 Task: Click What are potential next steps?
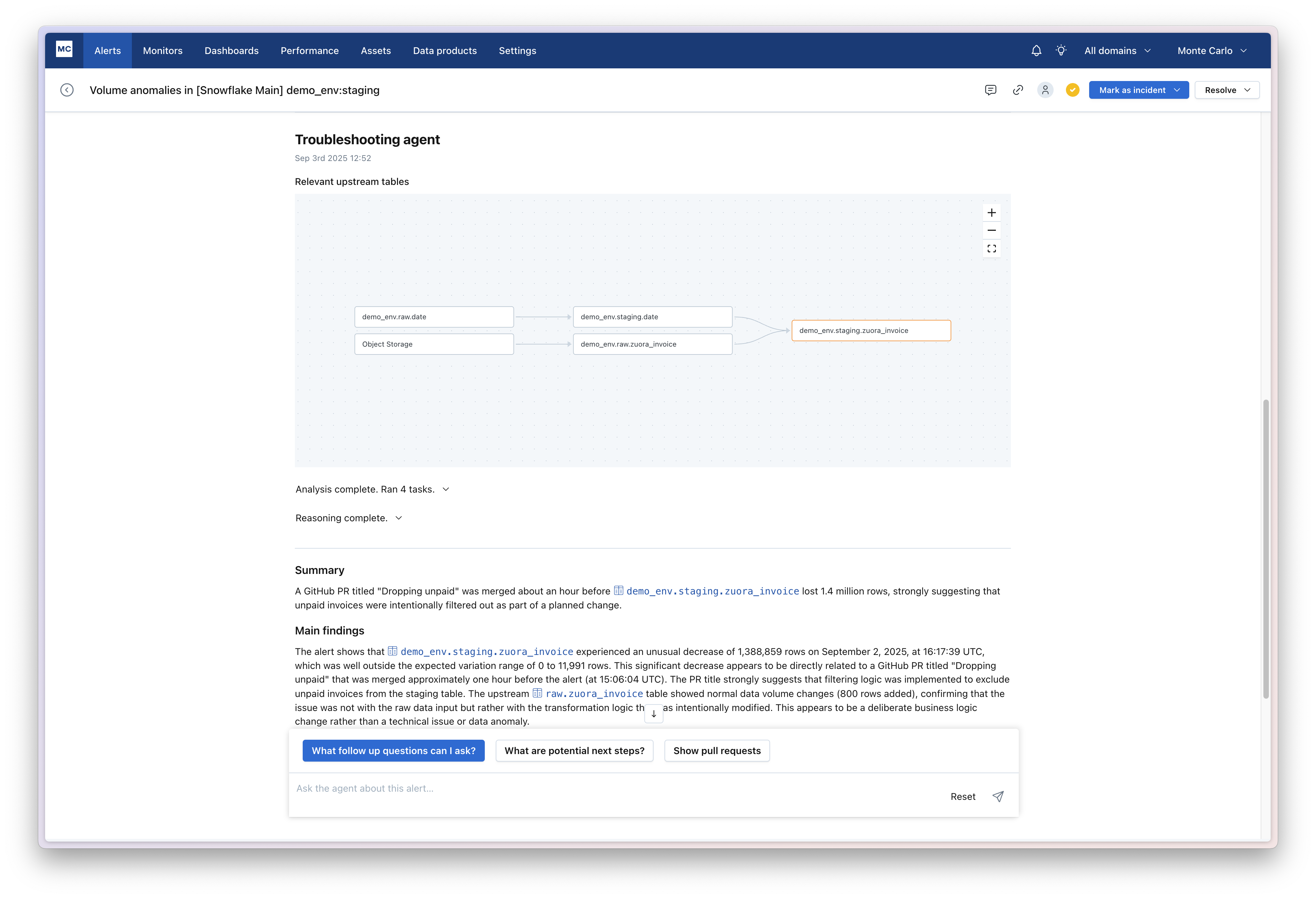[x=574, y=750]
